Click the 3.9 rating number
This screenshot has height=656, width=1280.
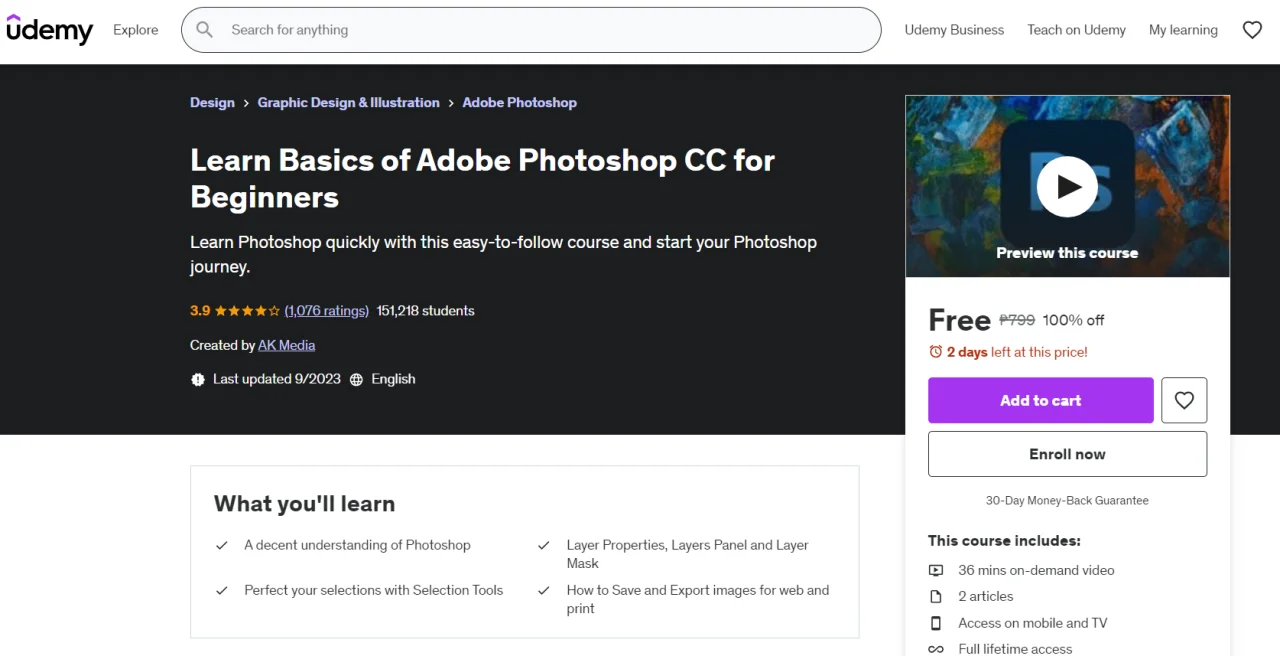click(x=200, y=311)
